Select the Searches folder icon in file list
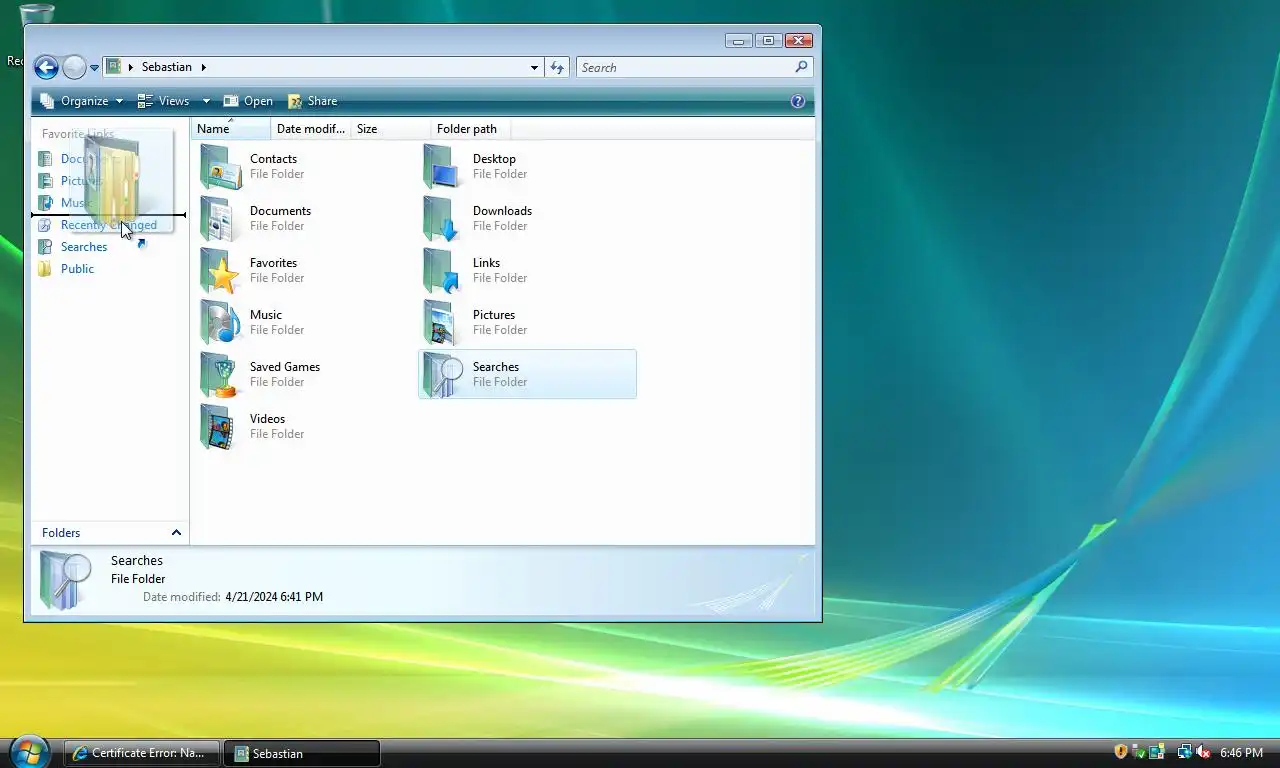 (444, 374)
